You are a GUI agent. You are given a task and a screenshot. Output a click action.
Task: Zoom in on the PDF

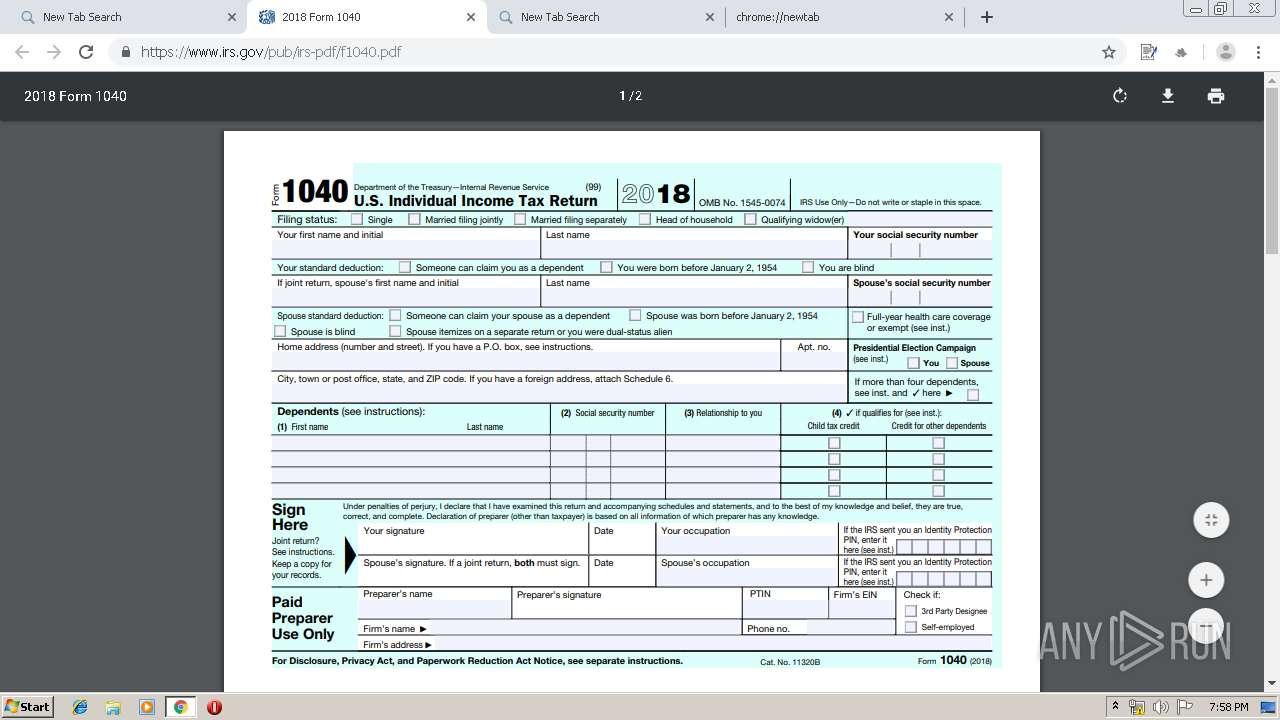(x=1206, y=580)
